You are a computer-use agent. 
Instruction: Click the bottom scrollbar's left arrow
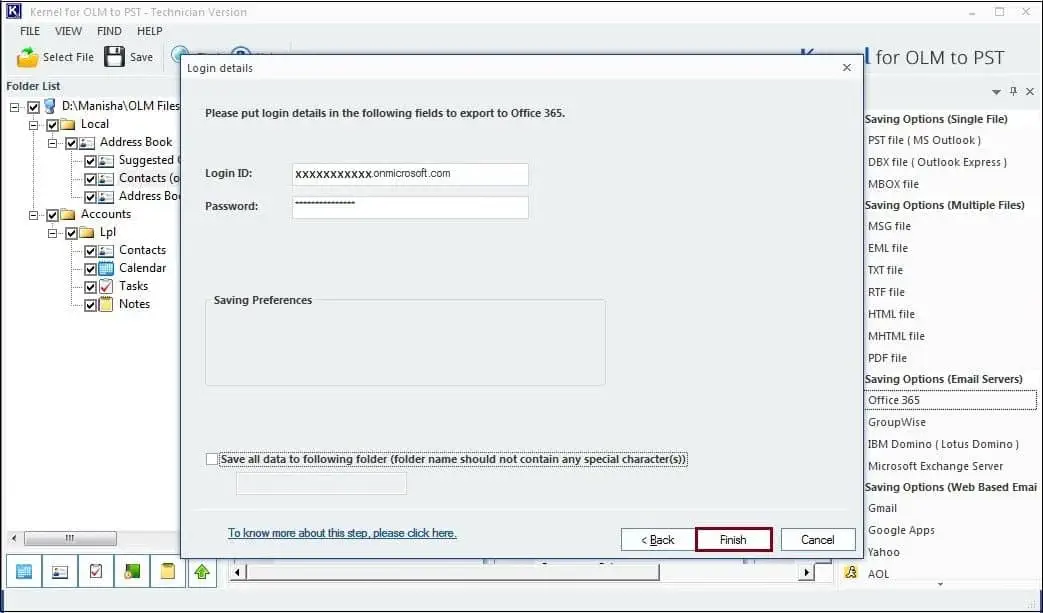pos(238,572)
